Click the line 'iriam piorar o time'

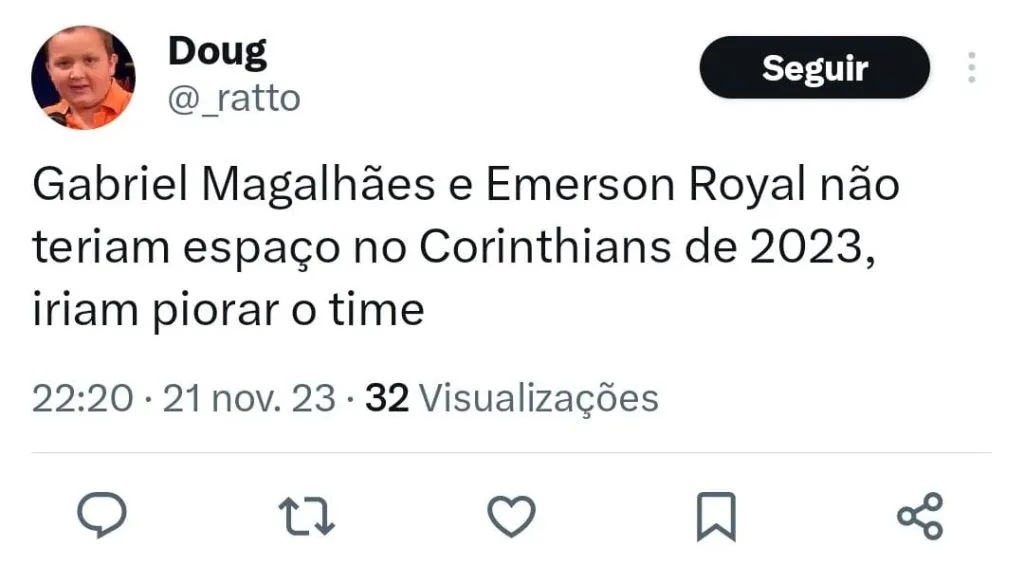[228, 310]
